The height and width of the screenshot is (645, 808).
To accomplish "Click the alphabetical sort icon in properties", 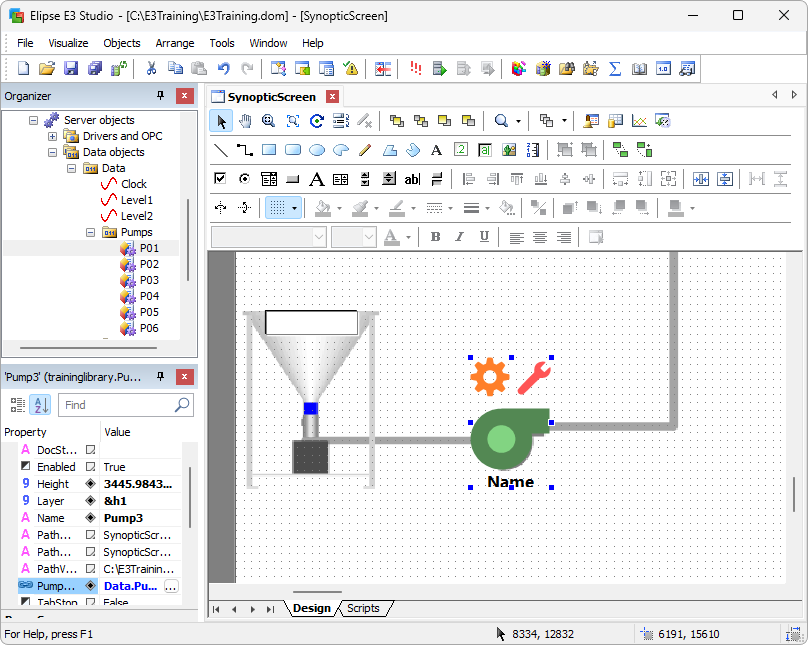I will click(41, 405).
